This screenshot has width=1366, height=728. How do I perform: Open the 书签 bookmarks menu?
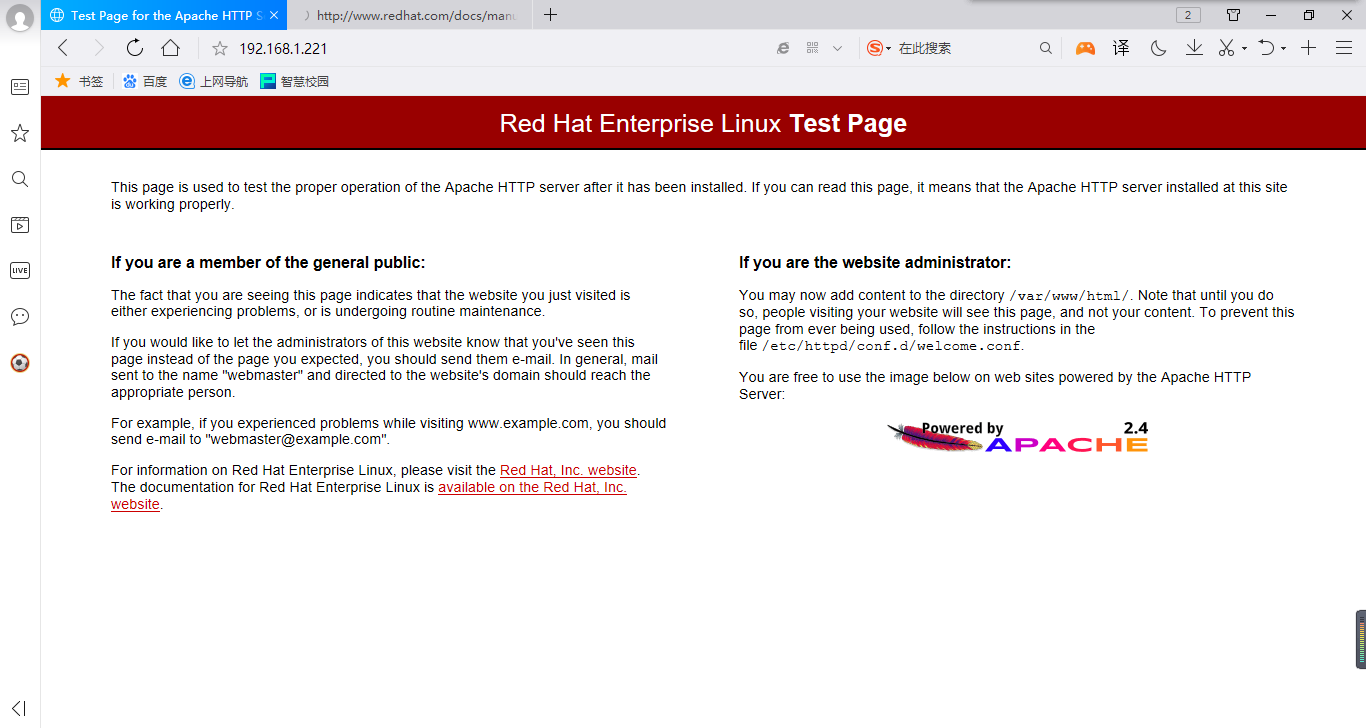pos(79,81)
